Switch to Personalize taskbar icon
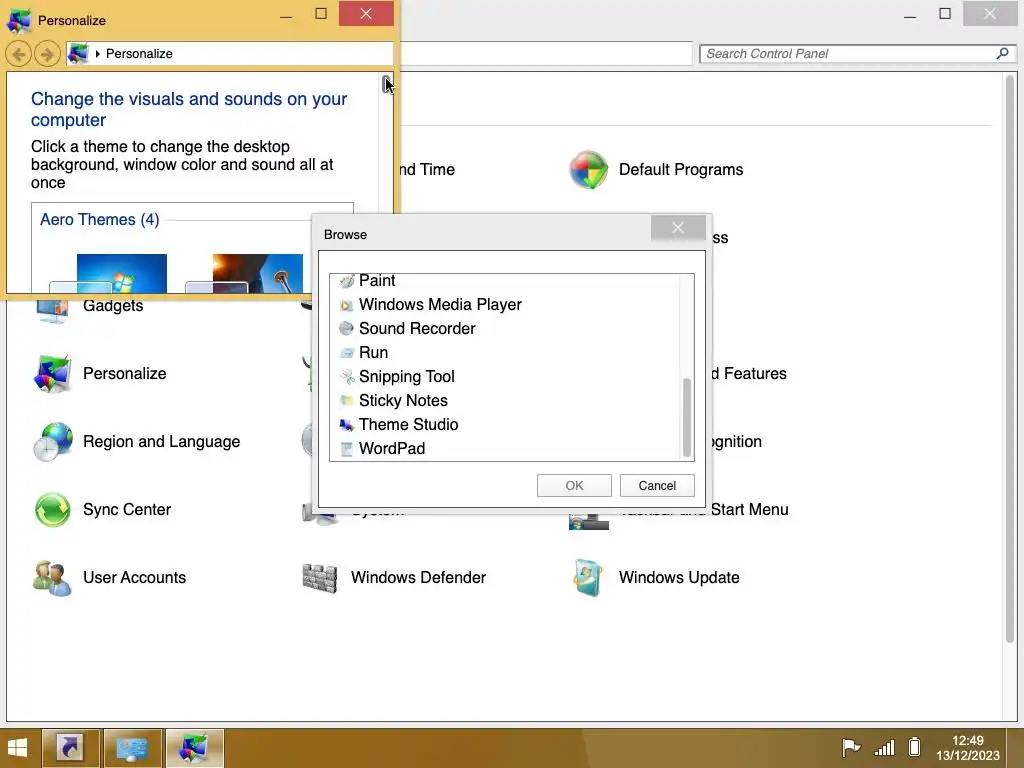The image size is (1024, 768). (x=195, y=748)
